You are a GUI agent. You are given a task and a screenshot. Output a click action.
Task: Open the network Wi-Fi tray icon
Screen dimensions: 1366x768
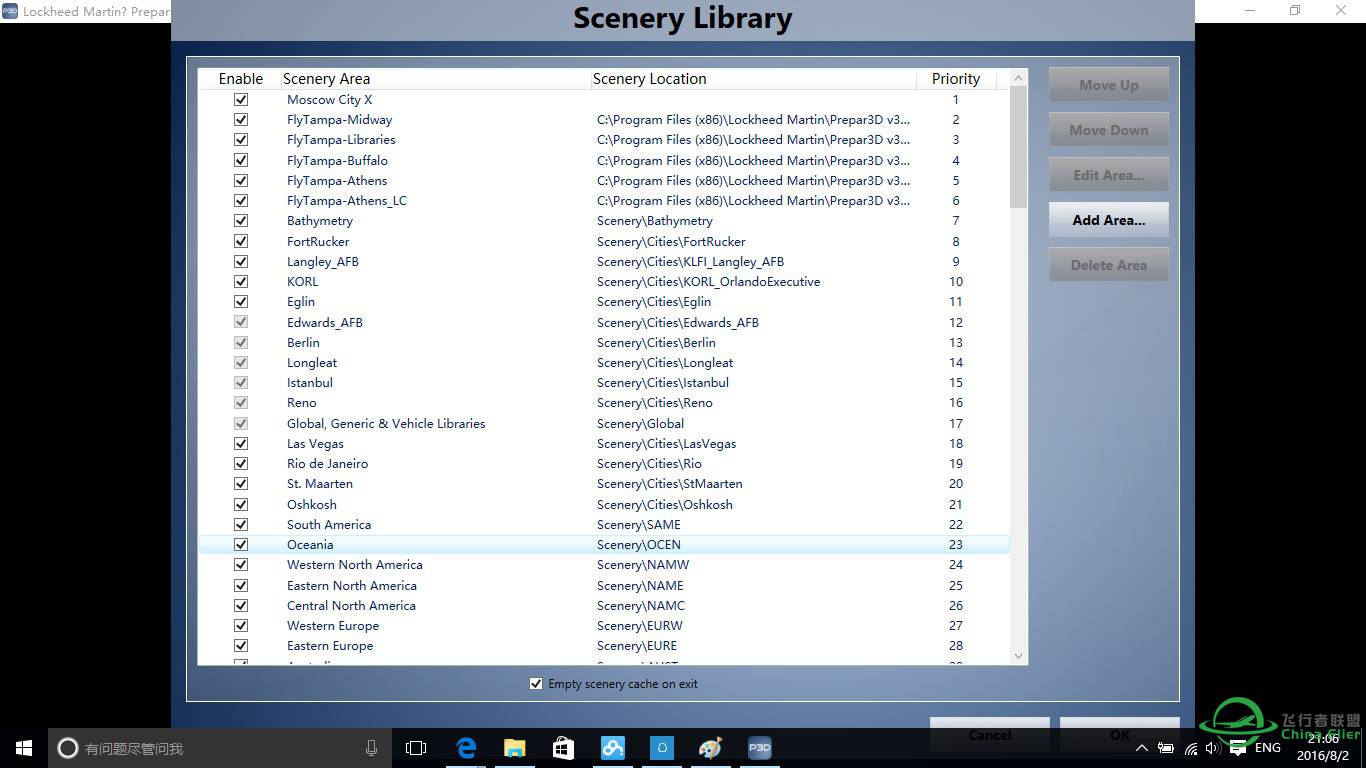1190,748
